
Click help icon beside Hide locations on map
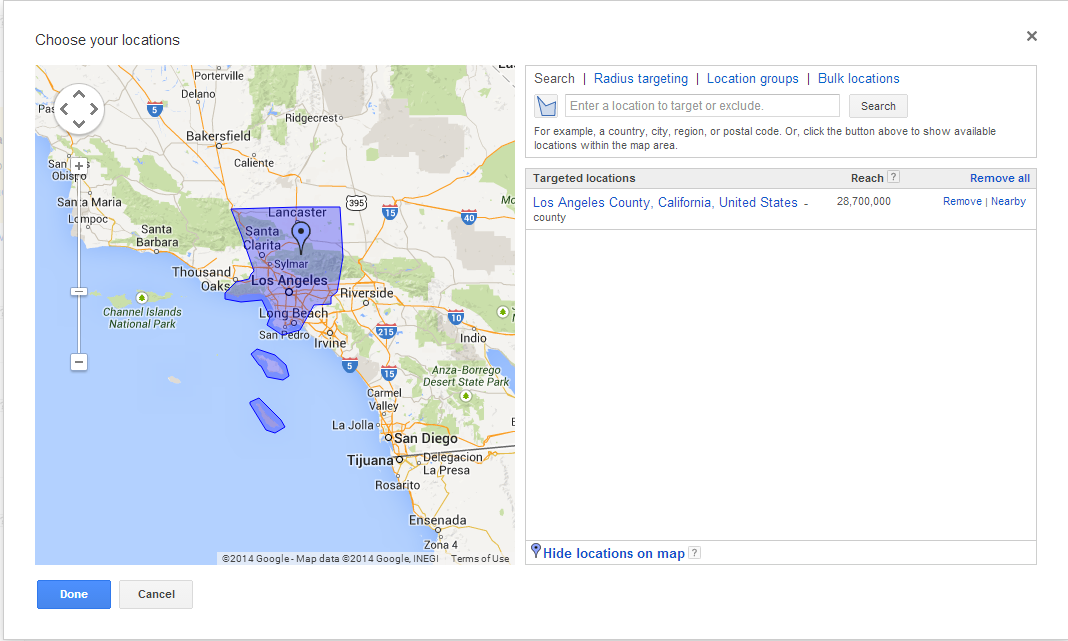[694, 553]
